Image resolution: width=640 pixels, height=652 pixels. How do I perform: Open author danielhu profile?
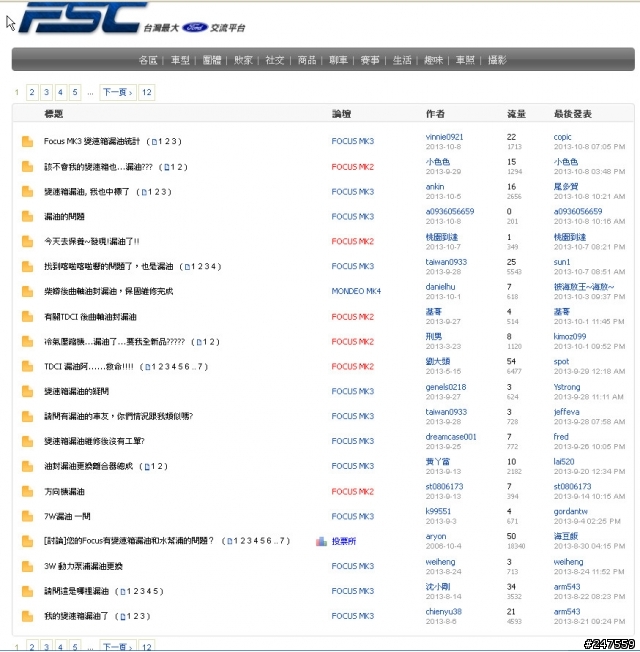pos(440,287)
